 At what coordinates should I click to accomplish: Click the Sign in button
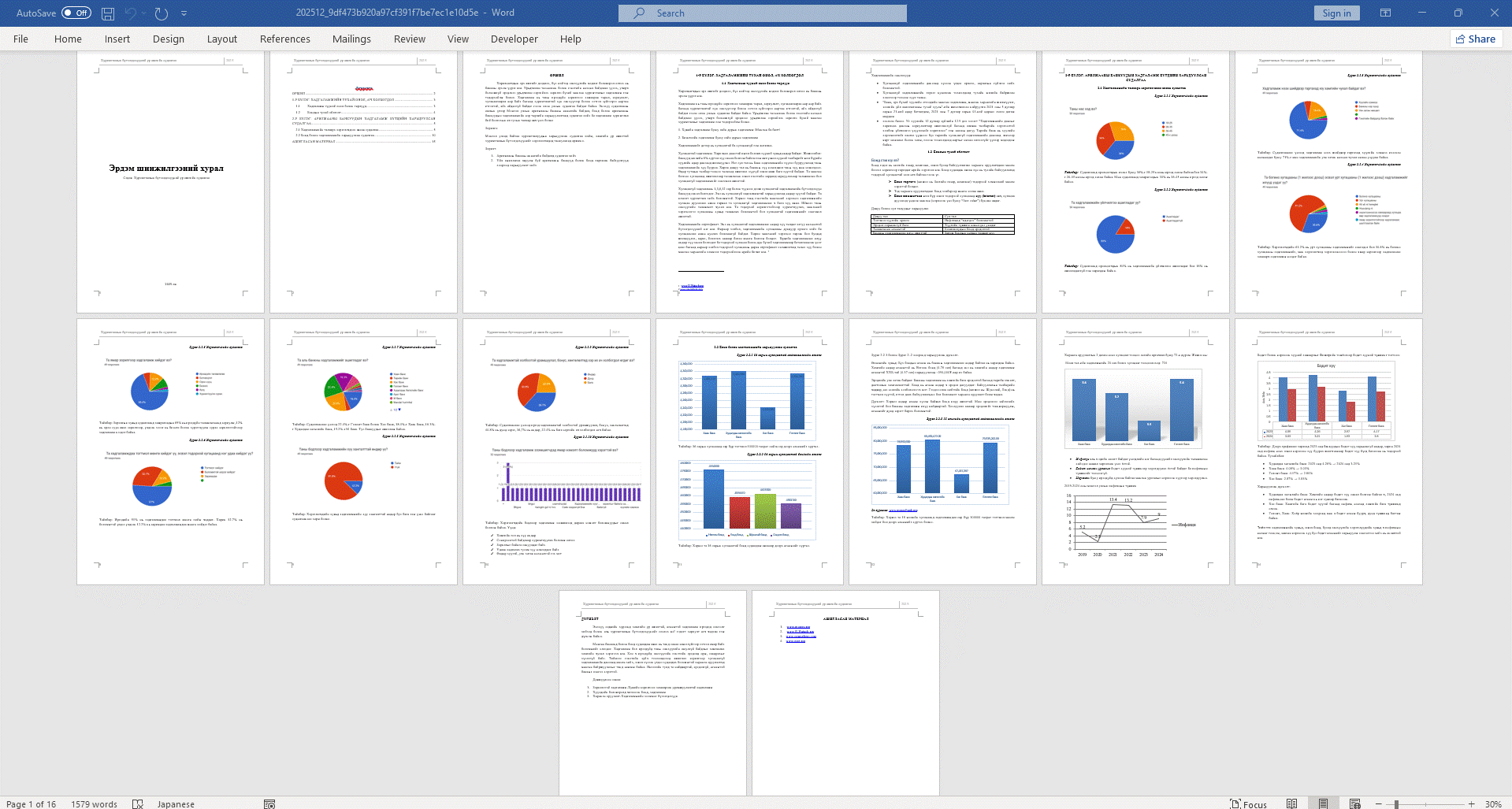pos(1336,13)
